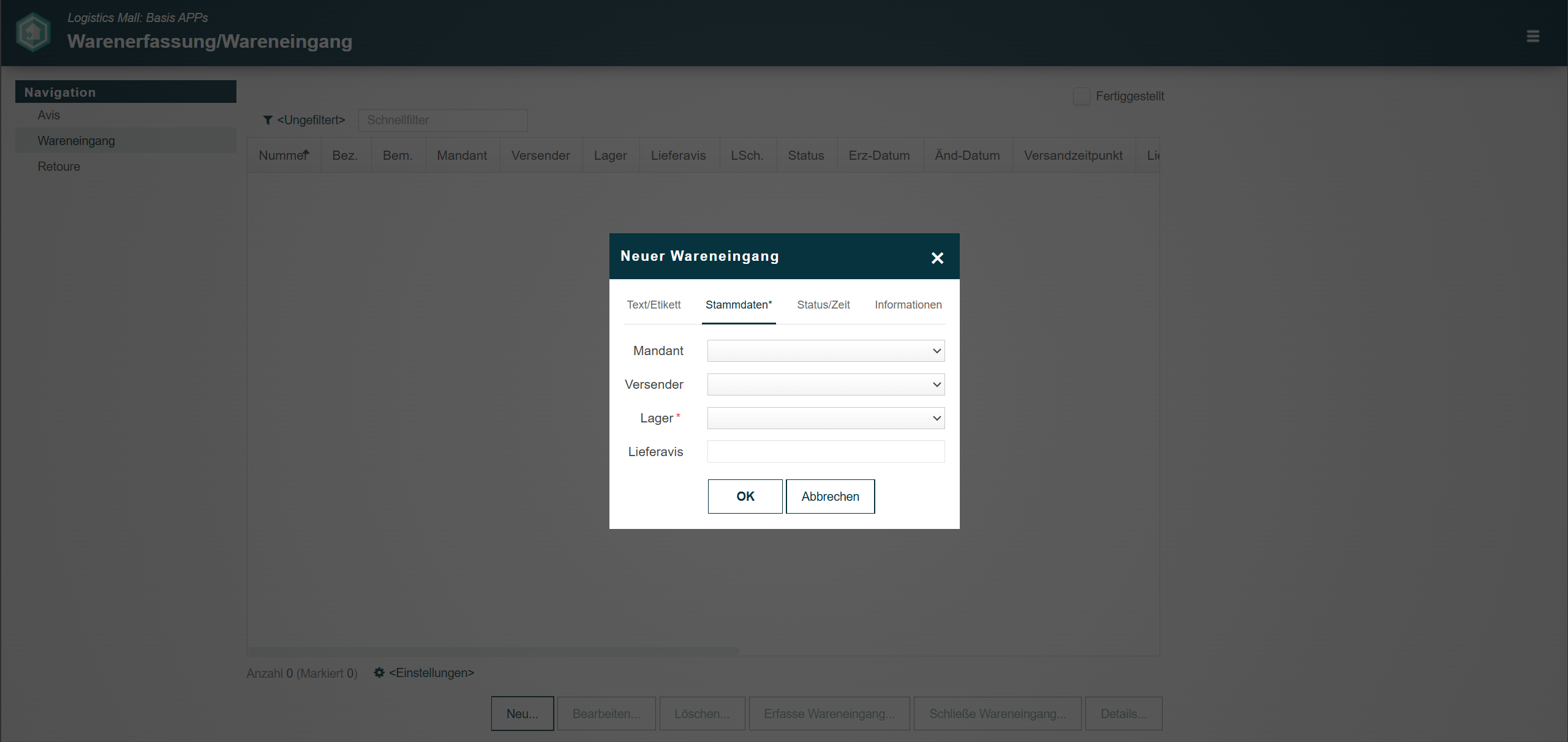Open the Status/Zeit tab
The image size is (1568, 742).
(823, 305)
